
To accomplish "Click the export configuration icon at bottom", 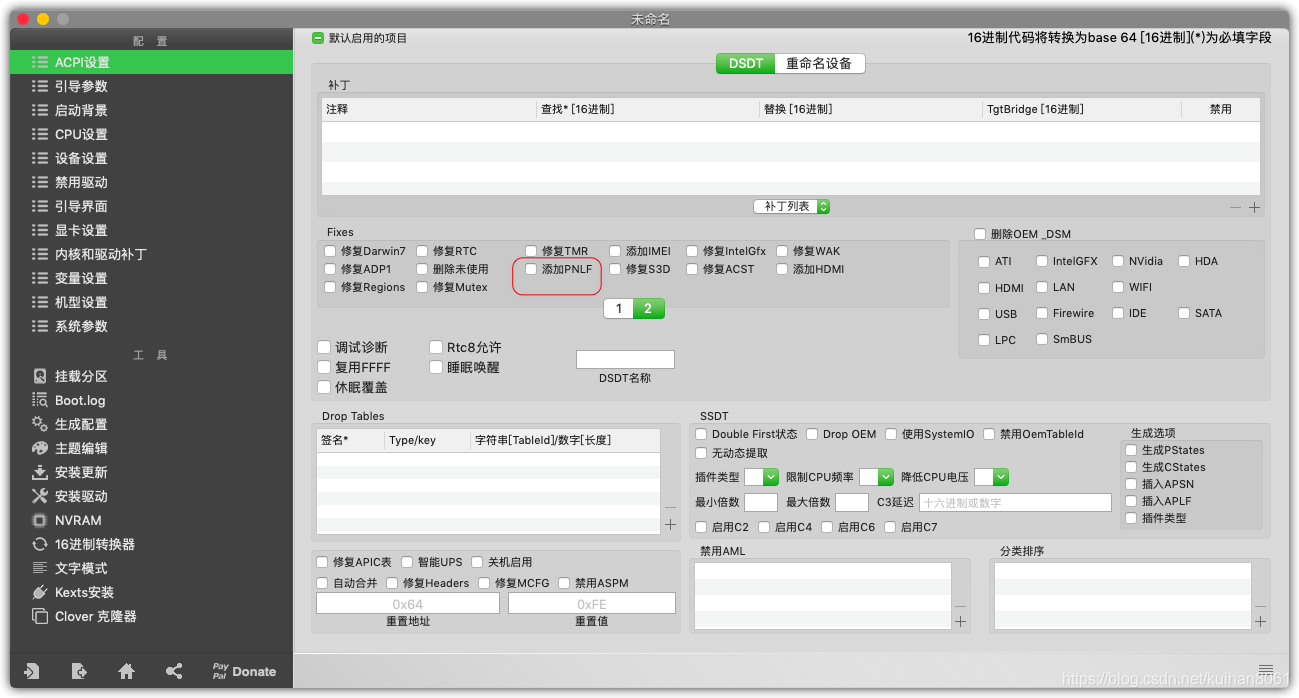I will point(79,671).
